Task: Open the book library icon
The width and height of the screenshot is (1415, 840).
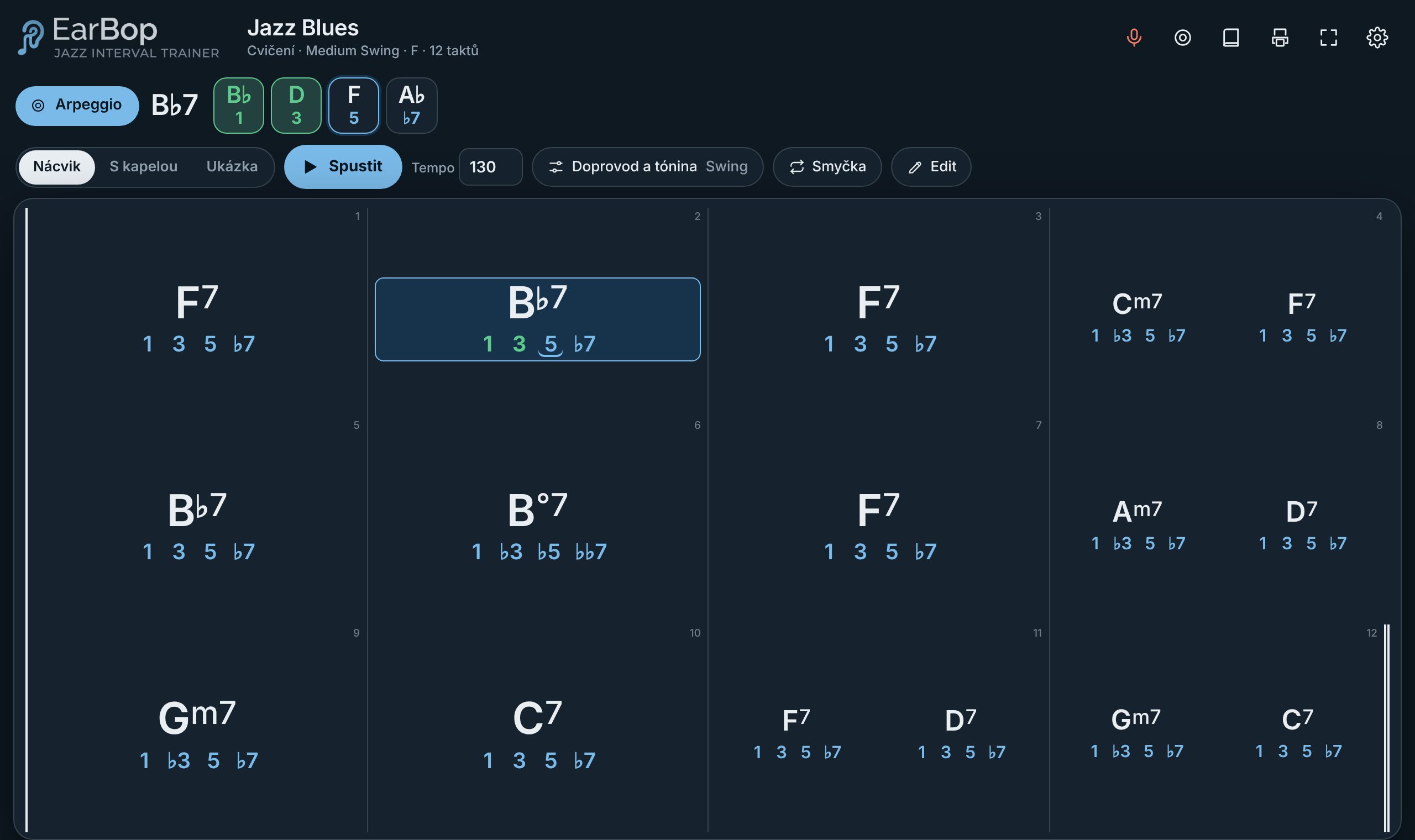Action: point(1231,38)
